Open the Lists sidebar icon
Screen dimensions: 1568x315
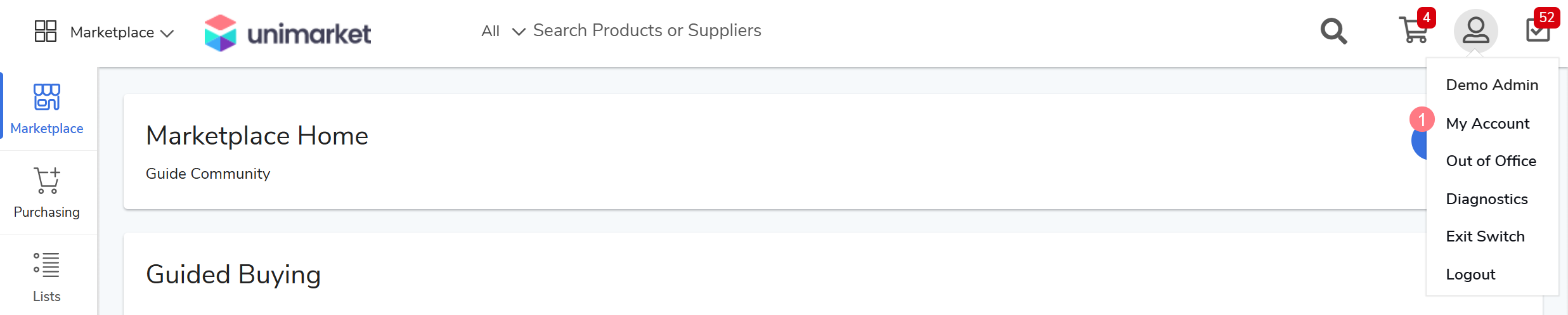(x=47, y=276)
